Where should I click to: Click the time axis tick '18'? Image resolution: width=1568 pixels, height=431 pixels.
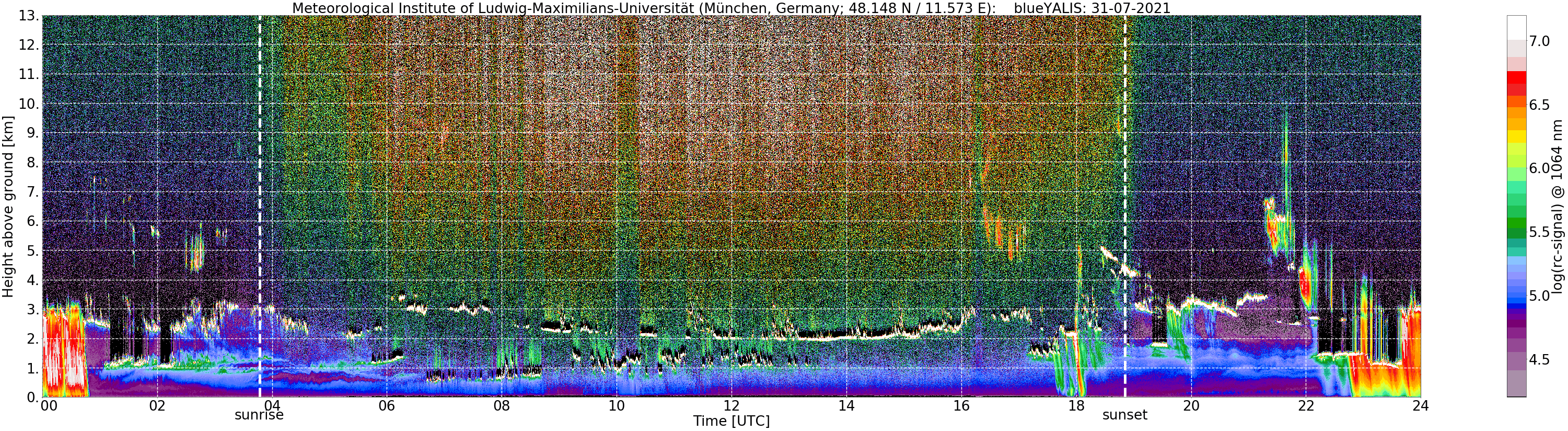click(1076, 406)
